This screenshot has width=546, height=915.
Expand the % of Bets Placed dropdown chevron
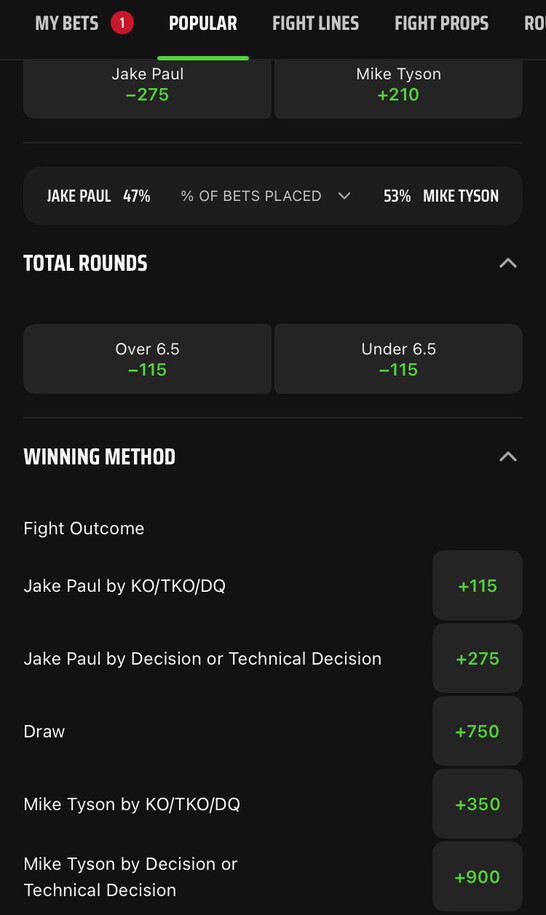tap(344, 196)
